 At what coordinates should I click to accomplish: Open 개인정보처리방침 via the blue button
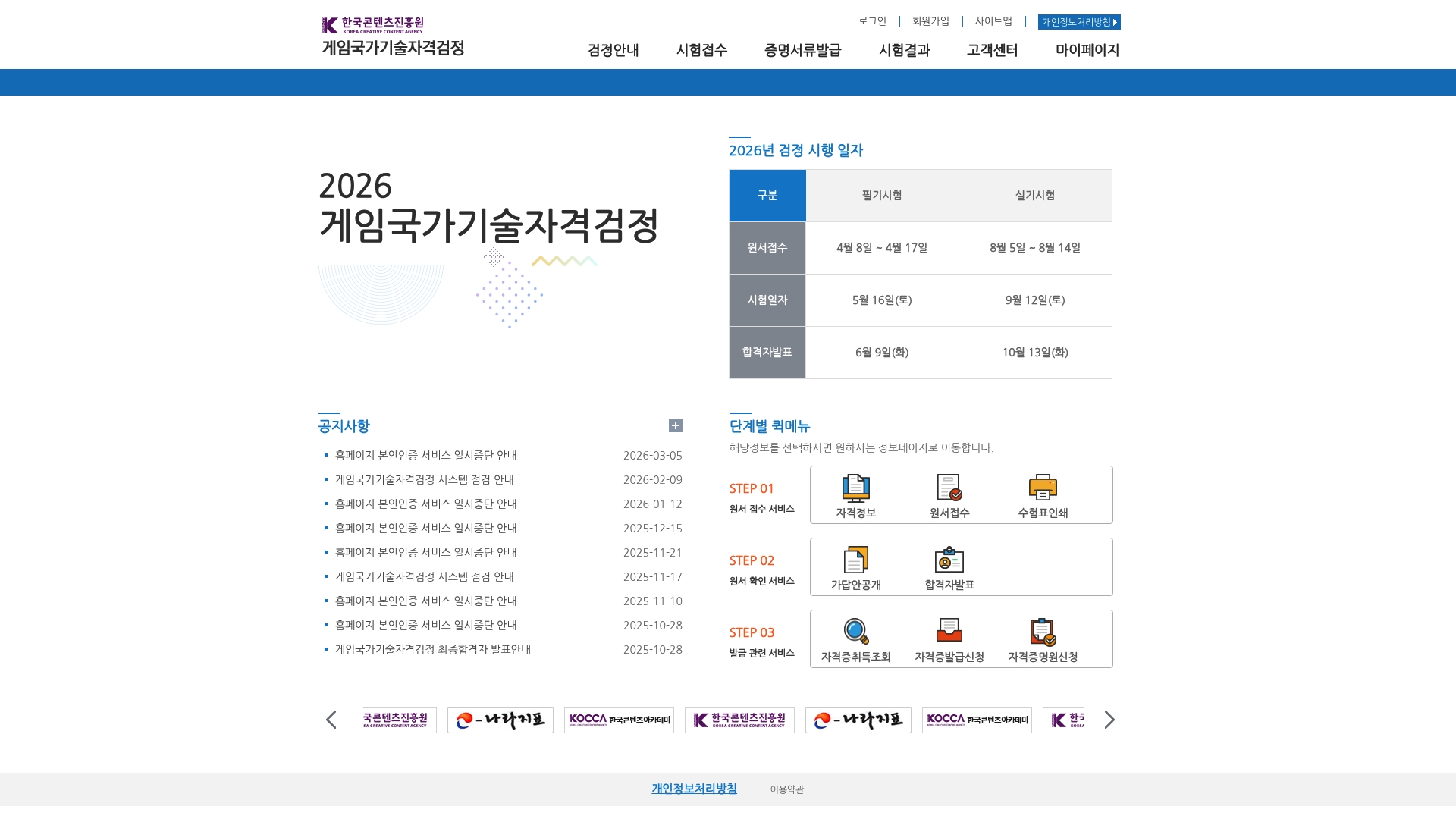(x=1079, y=22)
